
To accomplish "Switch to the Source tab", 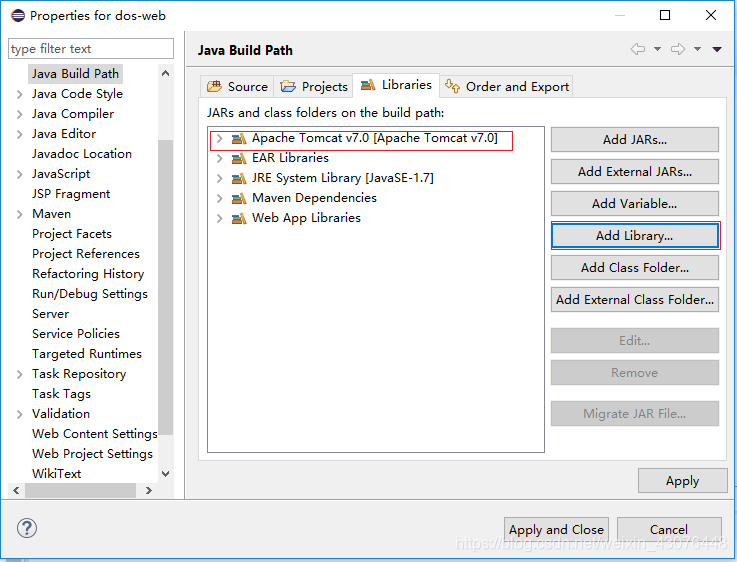I will 237,86.
